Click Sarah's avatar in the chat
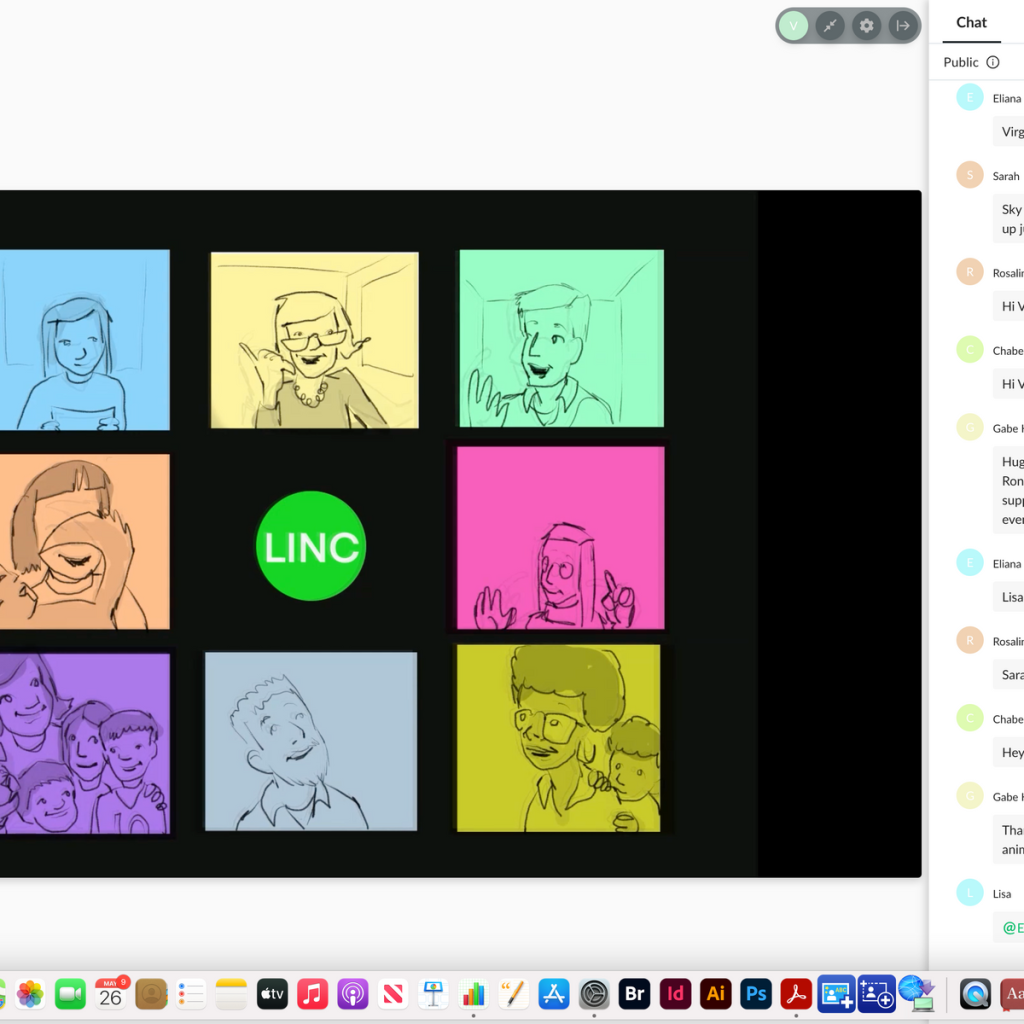Screen dimensions: 1024x1024 969,175
